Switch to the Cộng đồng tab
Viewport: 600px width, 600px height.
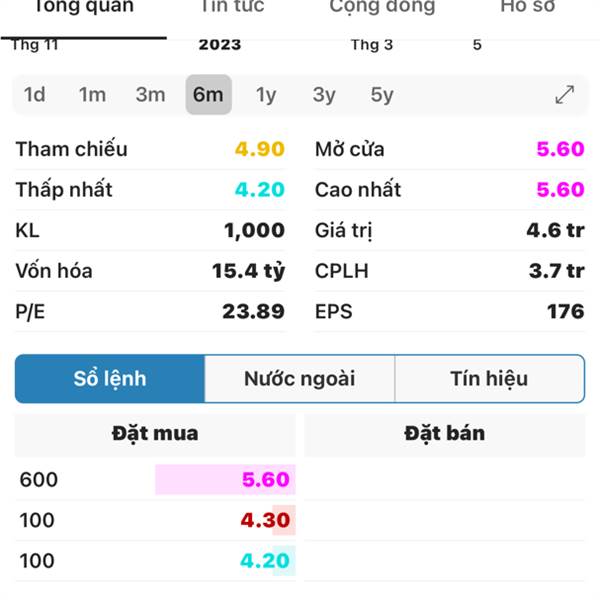382,7
